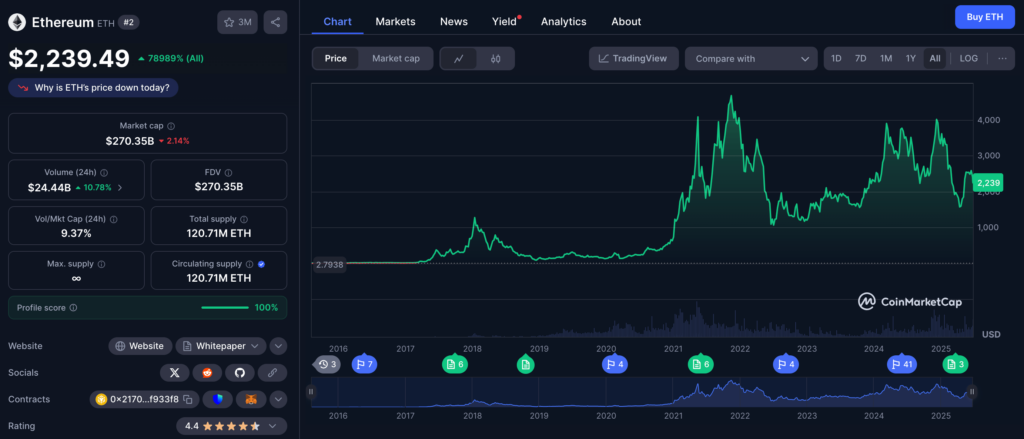Expand more contracts in Contracts row

[x=278, y=399]
